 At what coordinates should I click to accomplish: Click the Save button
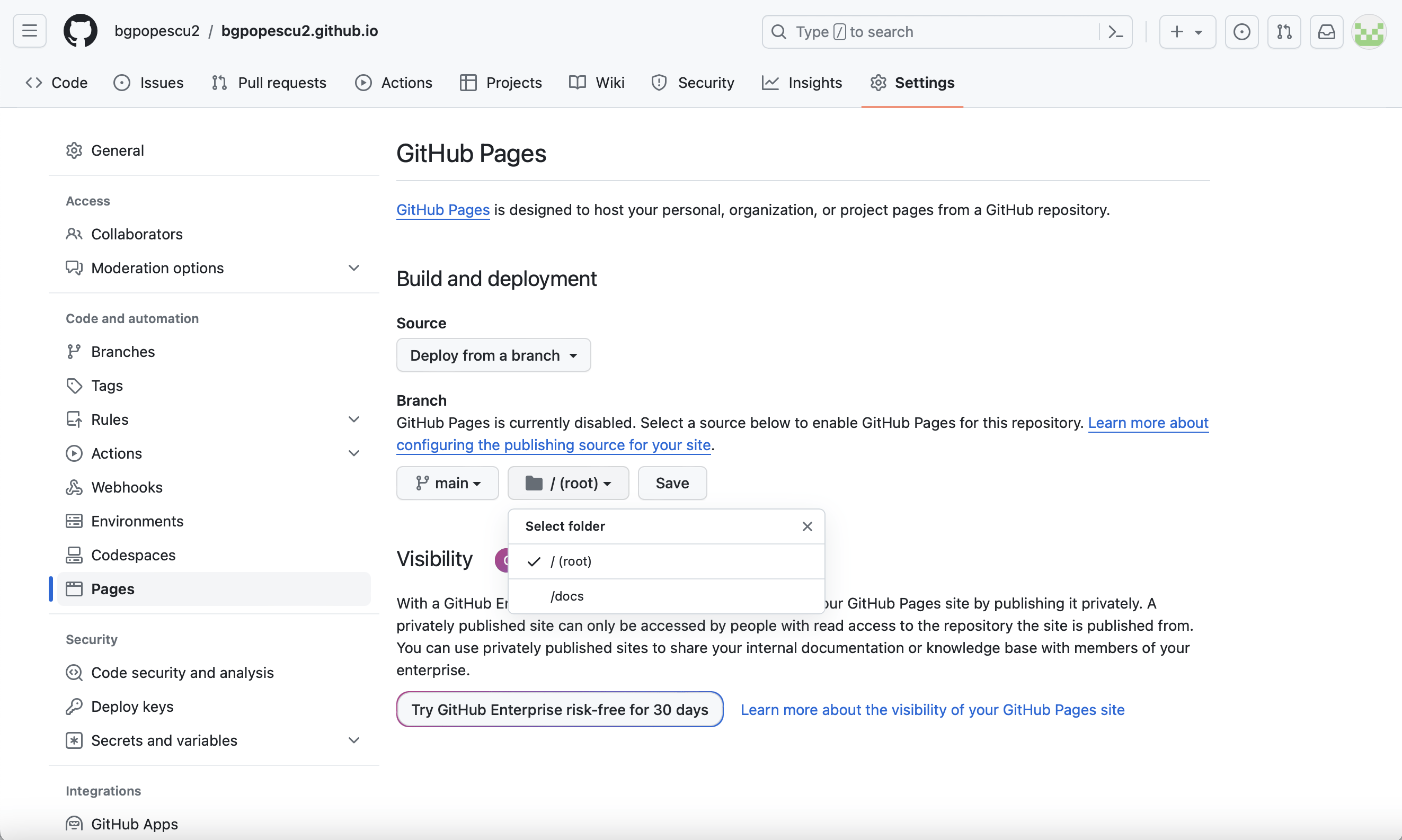(672, 483)
